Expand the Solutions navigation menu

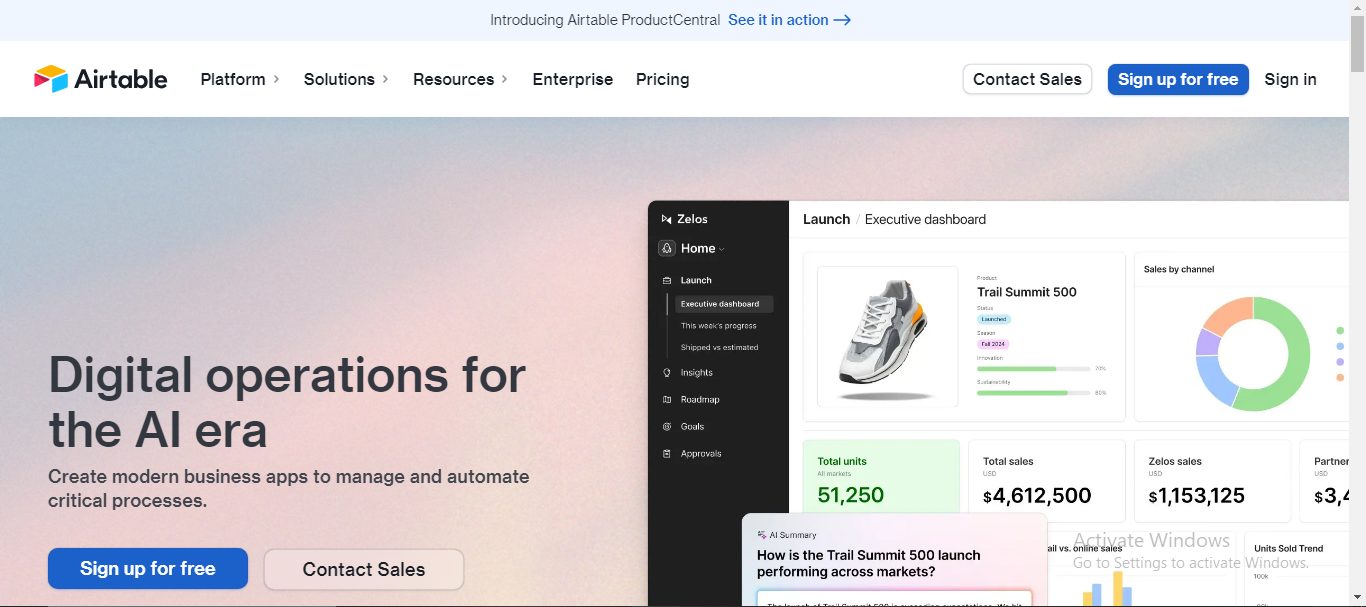pos(346,79)
